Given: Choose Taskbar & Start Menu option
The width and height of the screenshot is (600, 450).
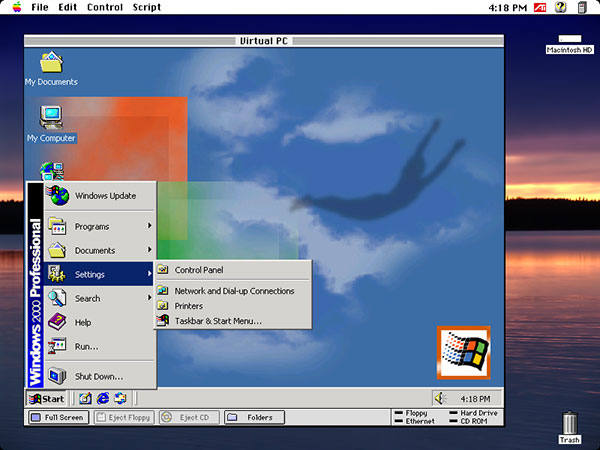Looking at the screenshot, I should 217,321.
